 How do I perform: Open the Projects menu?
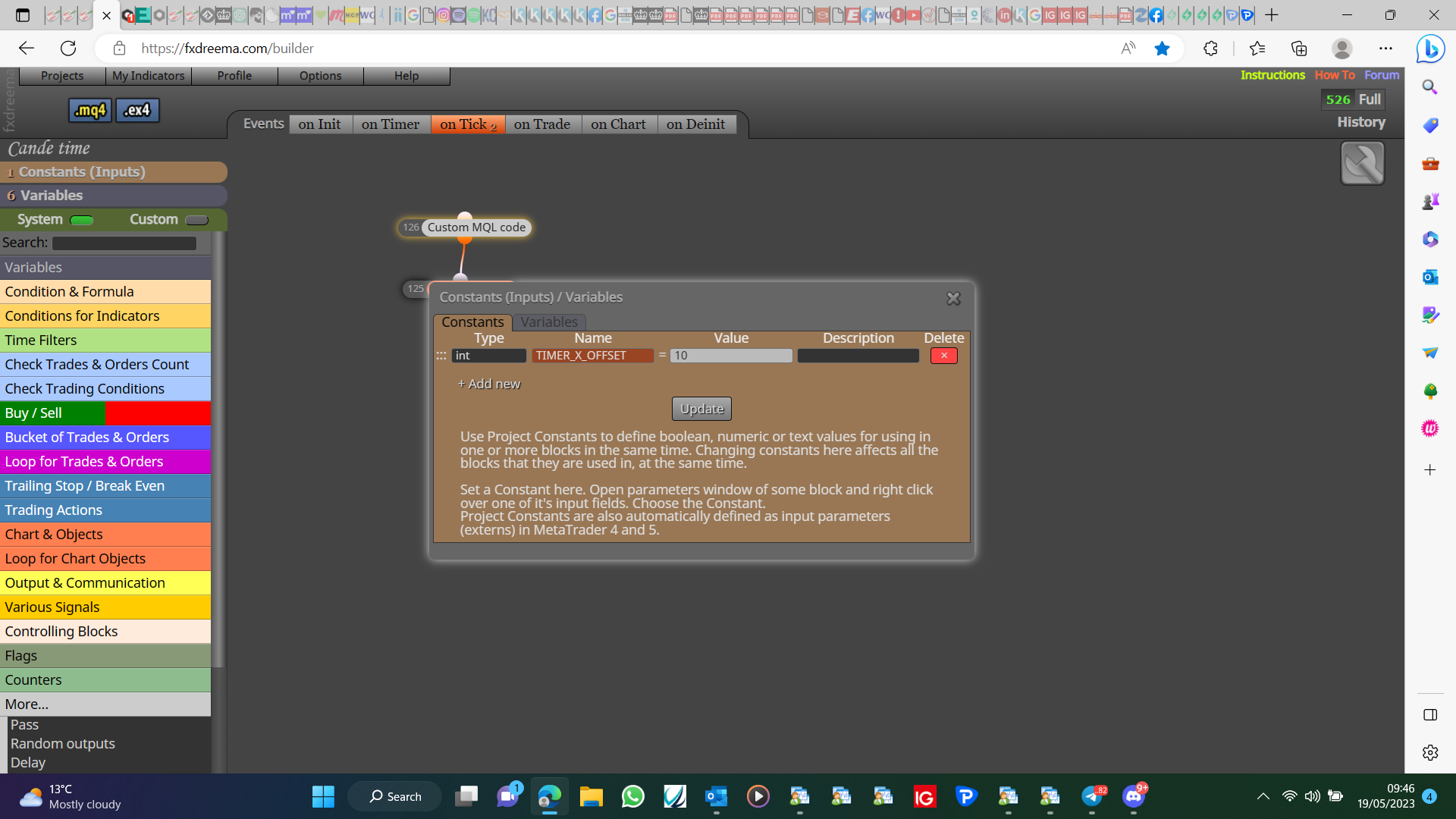(x=62, y=76)
